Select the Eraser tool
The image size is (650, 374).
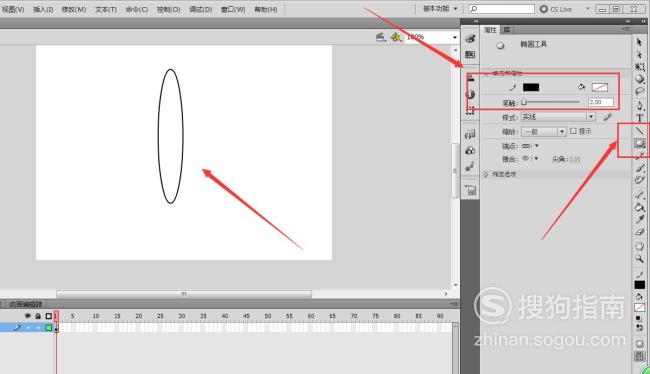[x=640, y=233]
